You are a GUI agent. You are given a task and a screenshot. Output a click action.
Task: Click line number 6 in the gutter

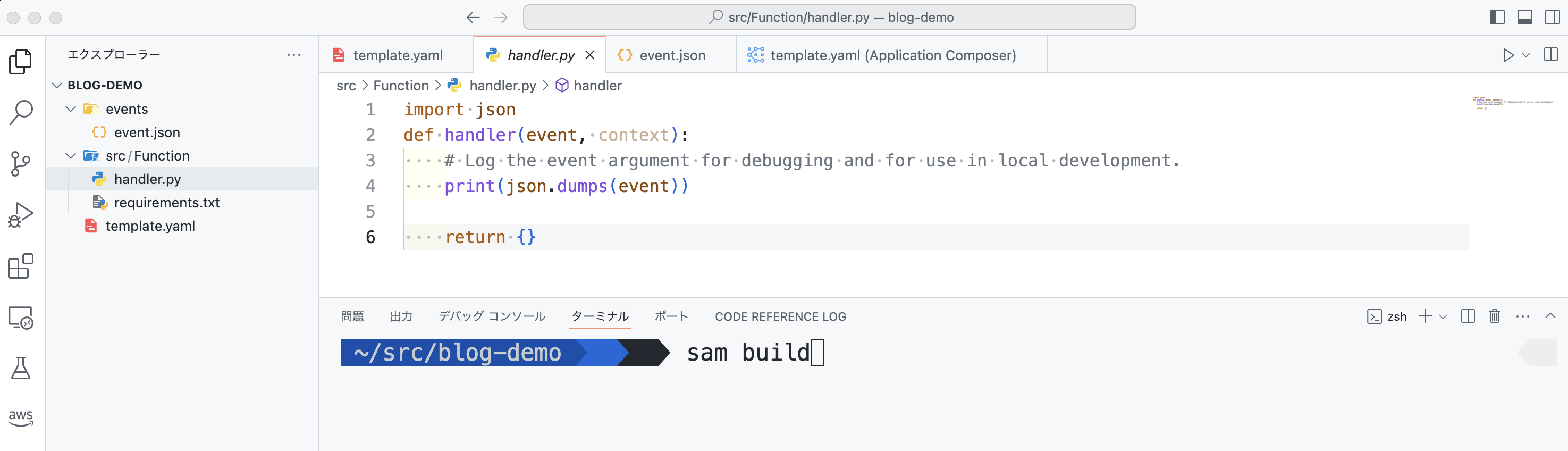[x=370, y=237]
